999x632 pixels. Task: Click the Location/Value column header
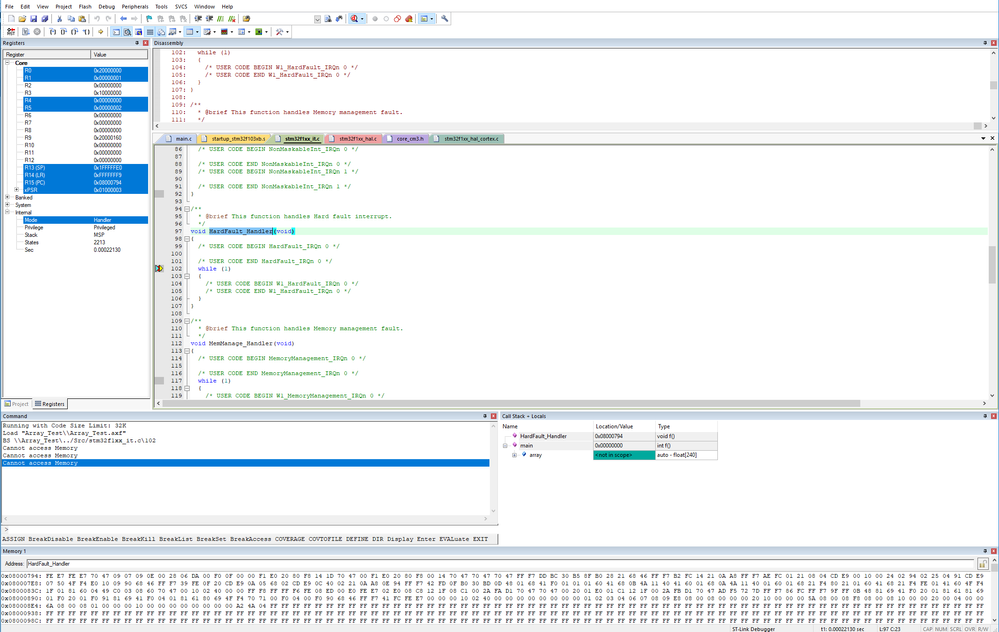click(624, 426)
